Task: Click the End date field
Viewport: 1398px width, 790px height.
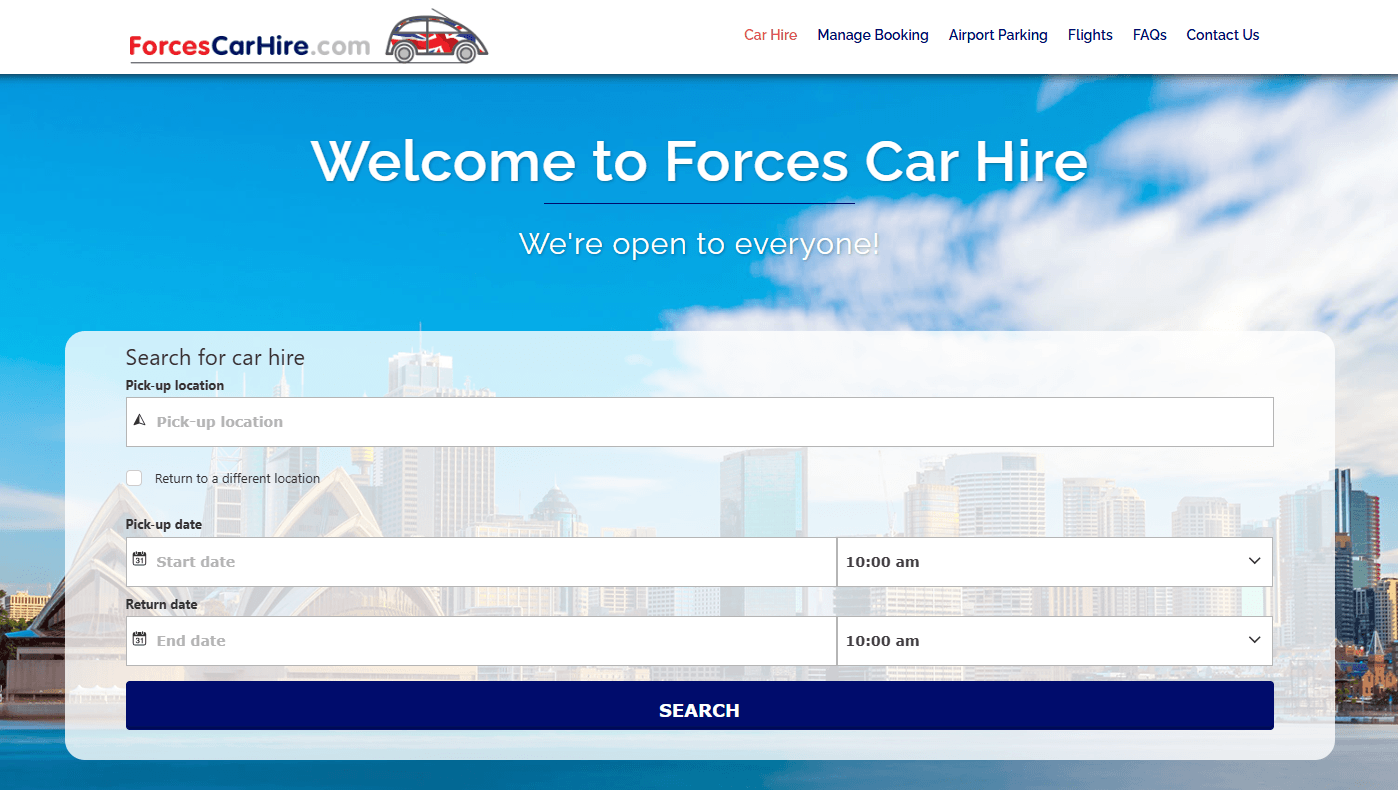Action: [x=481, y=641]
